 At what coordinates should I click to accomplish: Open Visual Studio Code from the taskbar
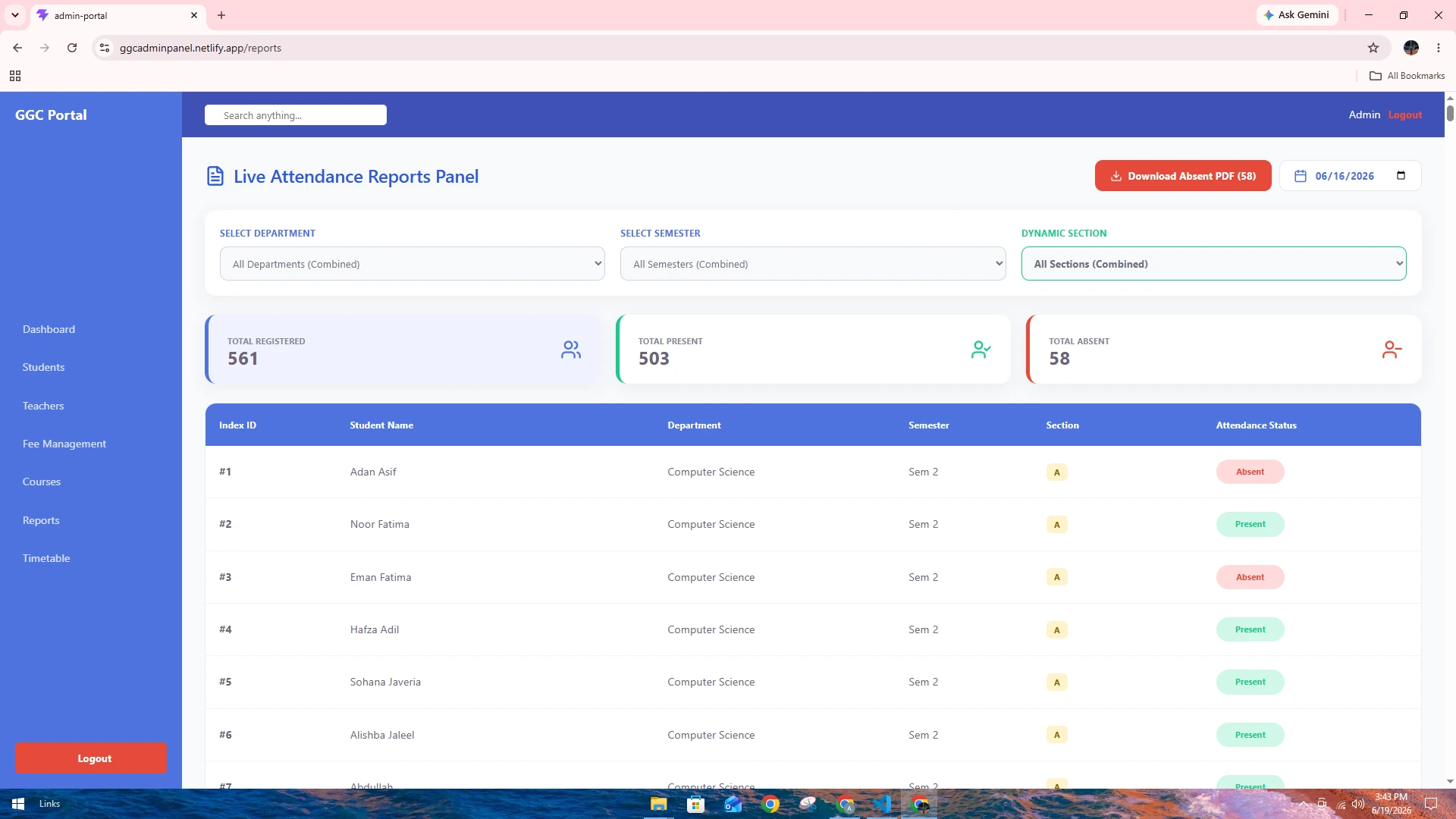pos(882,804)
